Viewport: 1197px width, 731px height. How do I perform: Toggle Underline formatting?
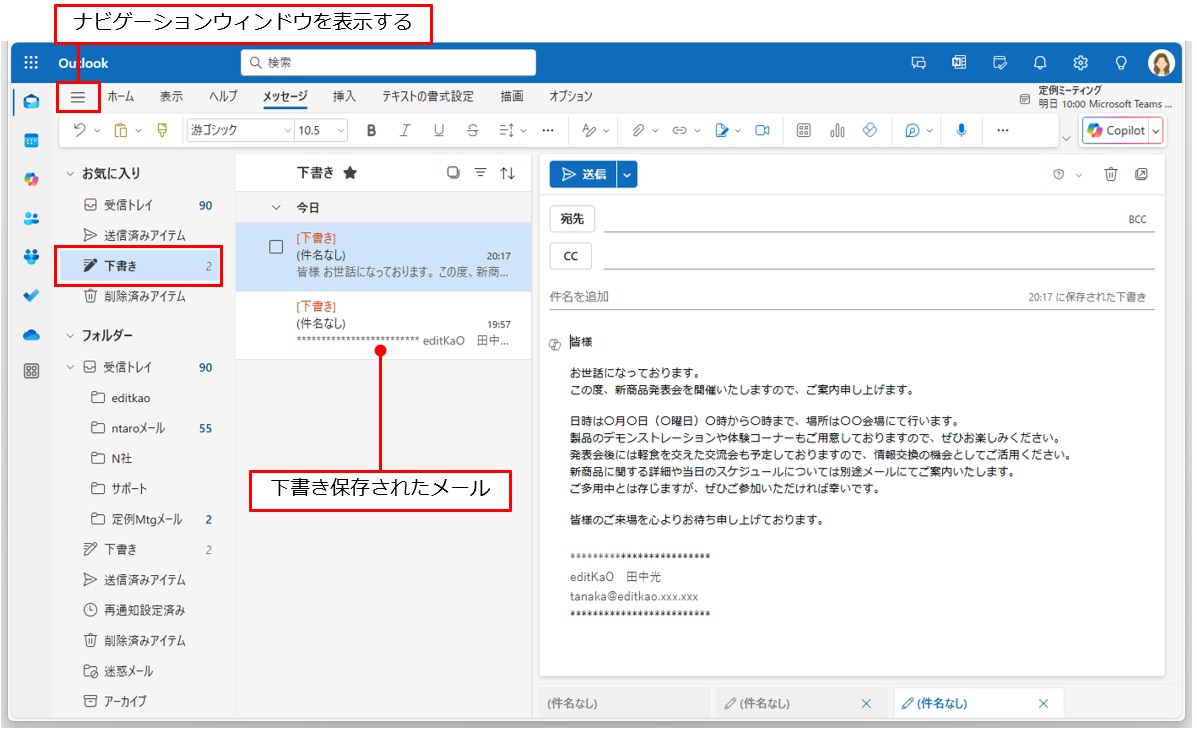pyautogui.click(x=438, y=130)
